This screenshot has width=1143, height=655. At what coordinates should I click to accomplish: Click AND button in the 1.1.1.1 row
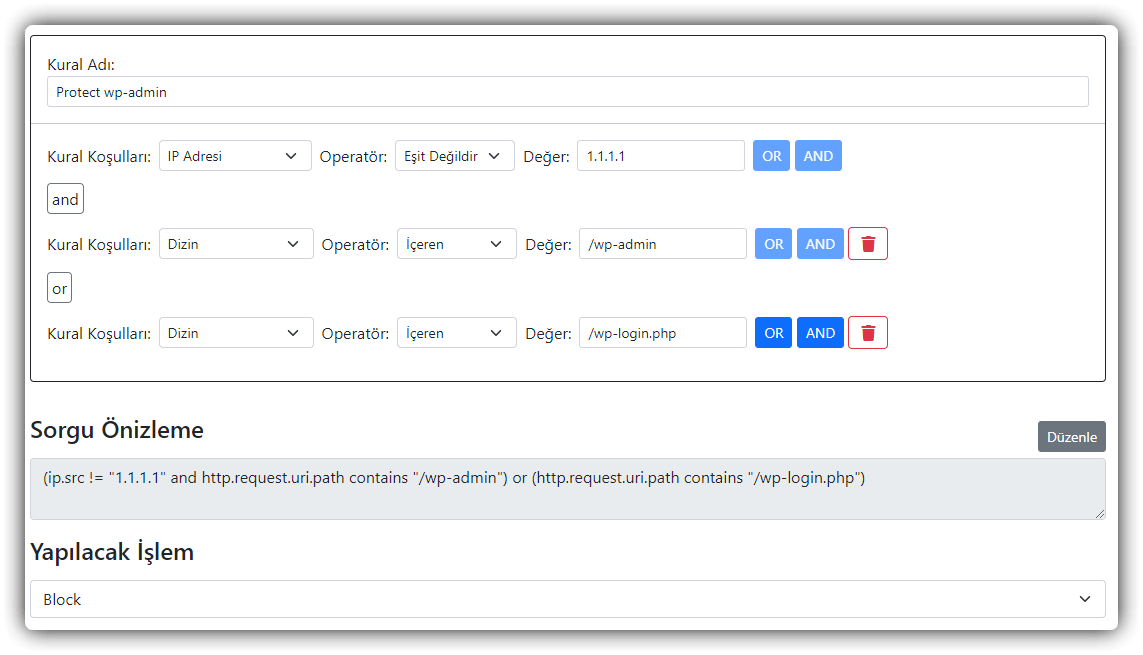[818, 156]
